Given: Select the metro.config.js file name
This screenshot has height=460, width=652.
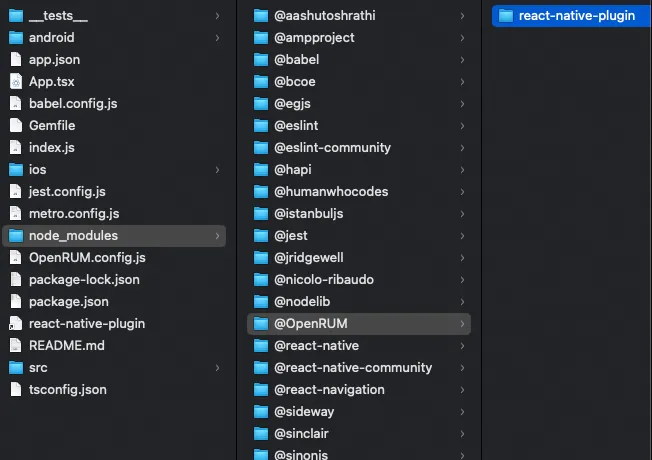Looking at the screenshot, I should (x=74, y=214).
